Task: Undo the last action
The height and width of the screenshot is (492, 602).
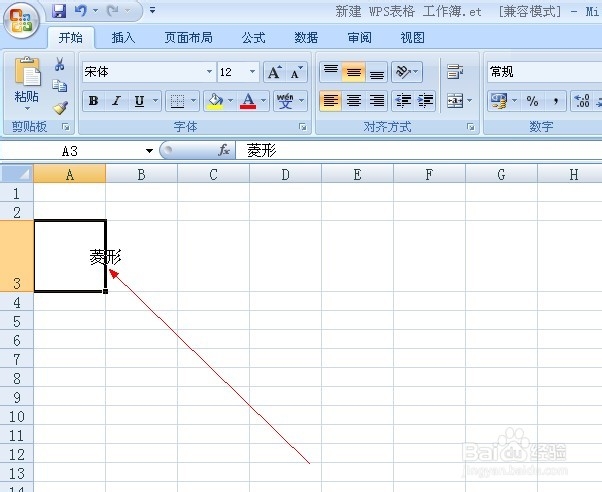Action: click(81, 11)
